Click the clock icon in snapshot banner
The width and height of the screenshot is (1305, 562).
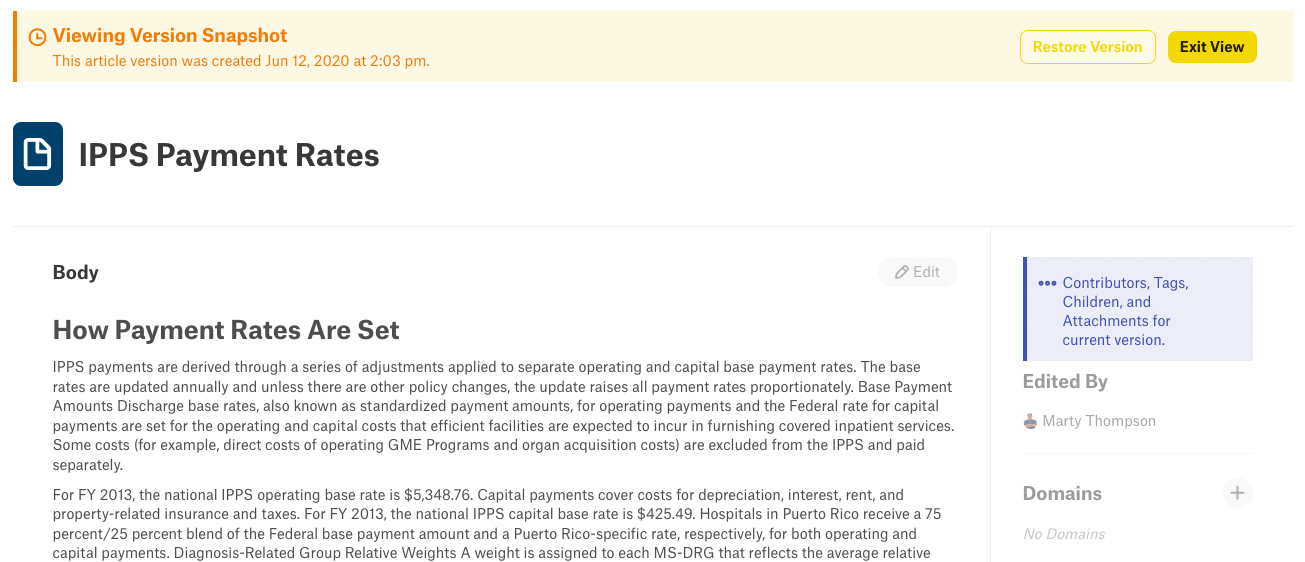pyautogui.click(x=37, y=37)
